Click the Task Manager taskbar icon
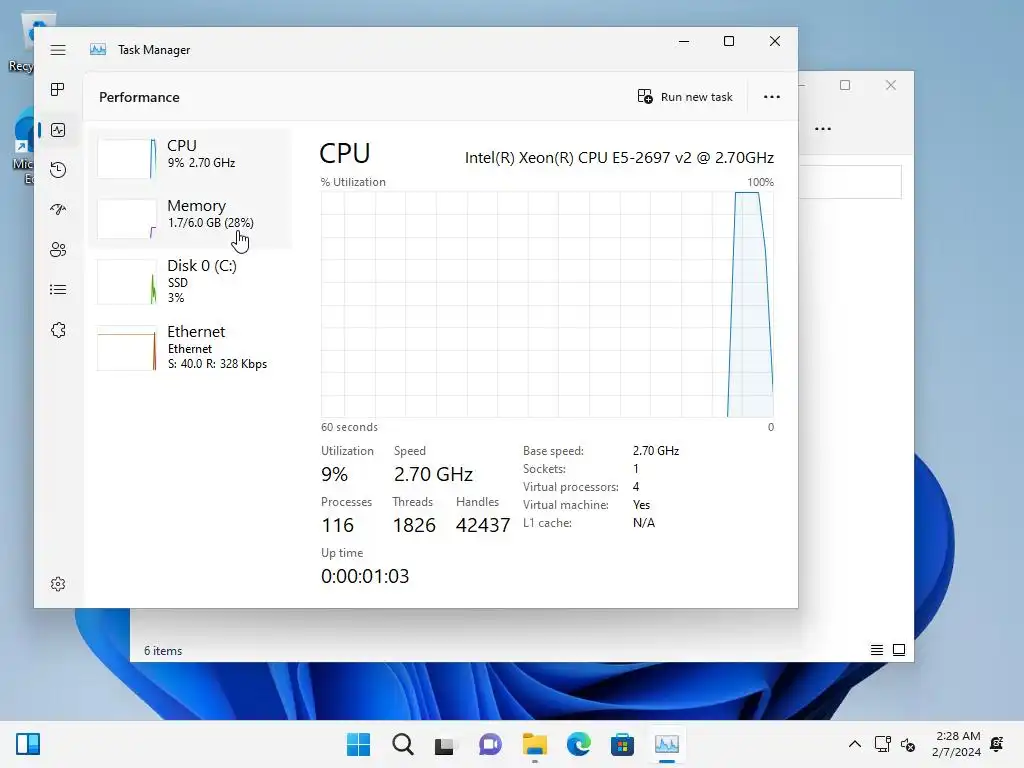The height and width of the screenshot is (768, 1024). click(x=667, y=744)
